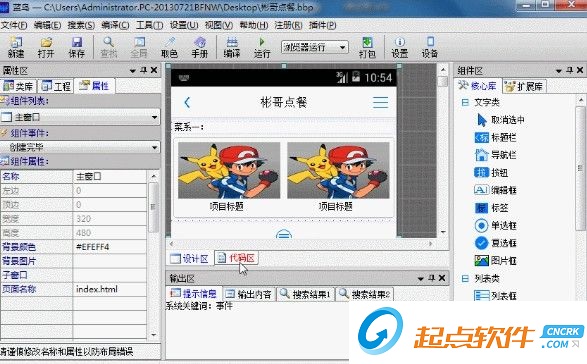Switch to the 搜索结果1 tab
Screen dimensions: 587x364
tap(305, 294)
